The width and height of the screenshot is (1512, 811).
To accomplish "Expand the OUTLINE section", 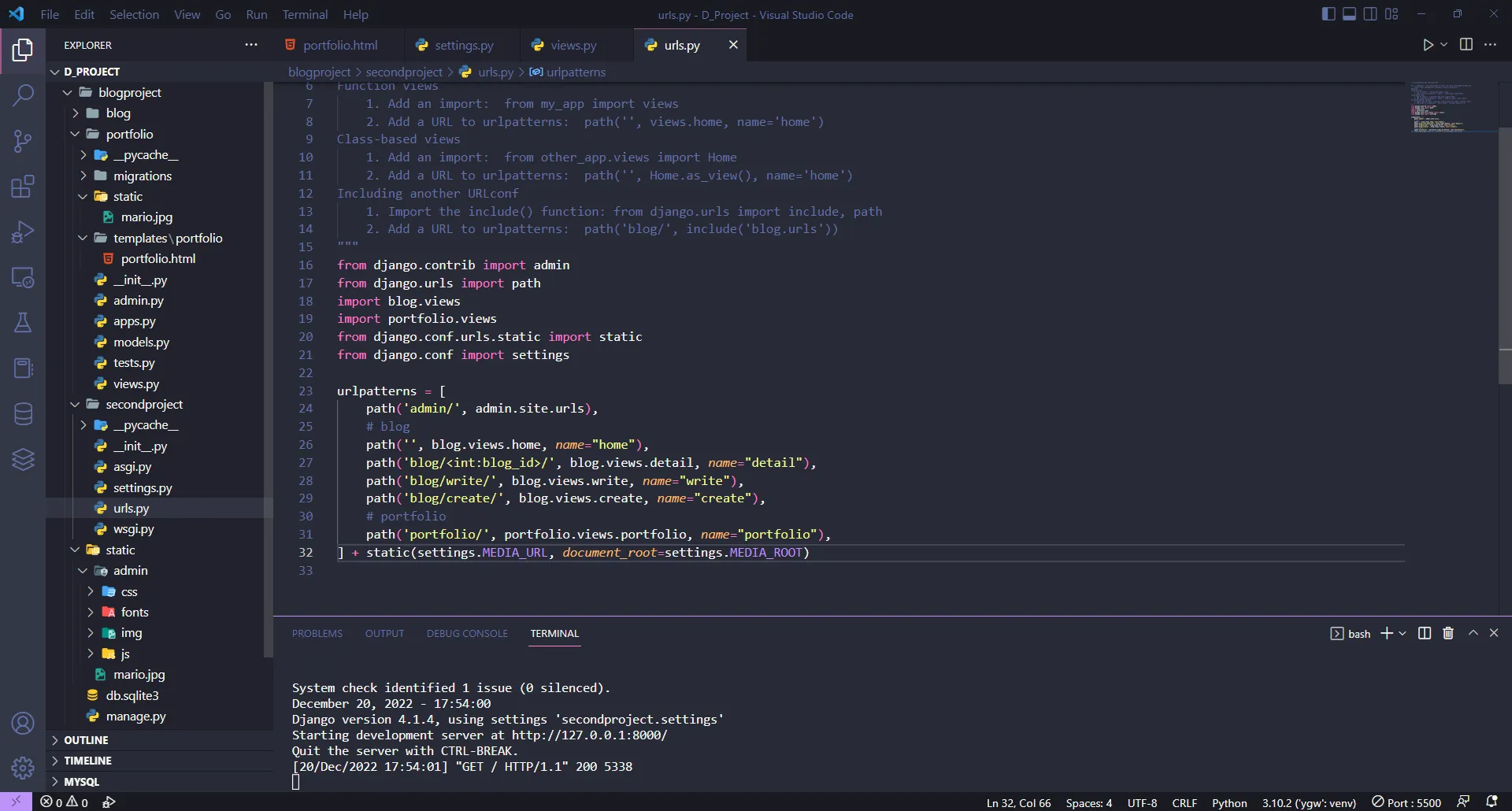I will [x=86, y=740].
